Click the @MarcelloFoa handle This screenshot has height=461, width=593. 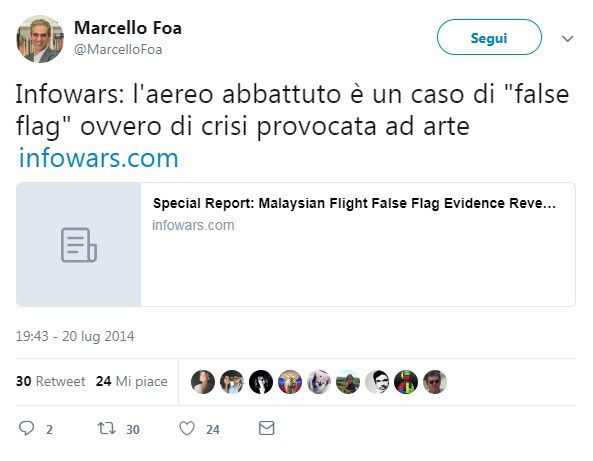point(118,50)
